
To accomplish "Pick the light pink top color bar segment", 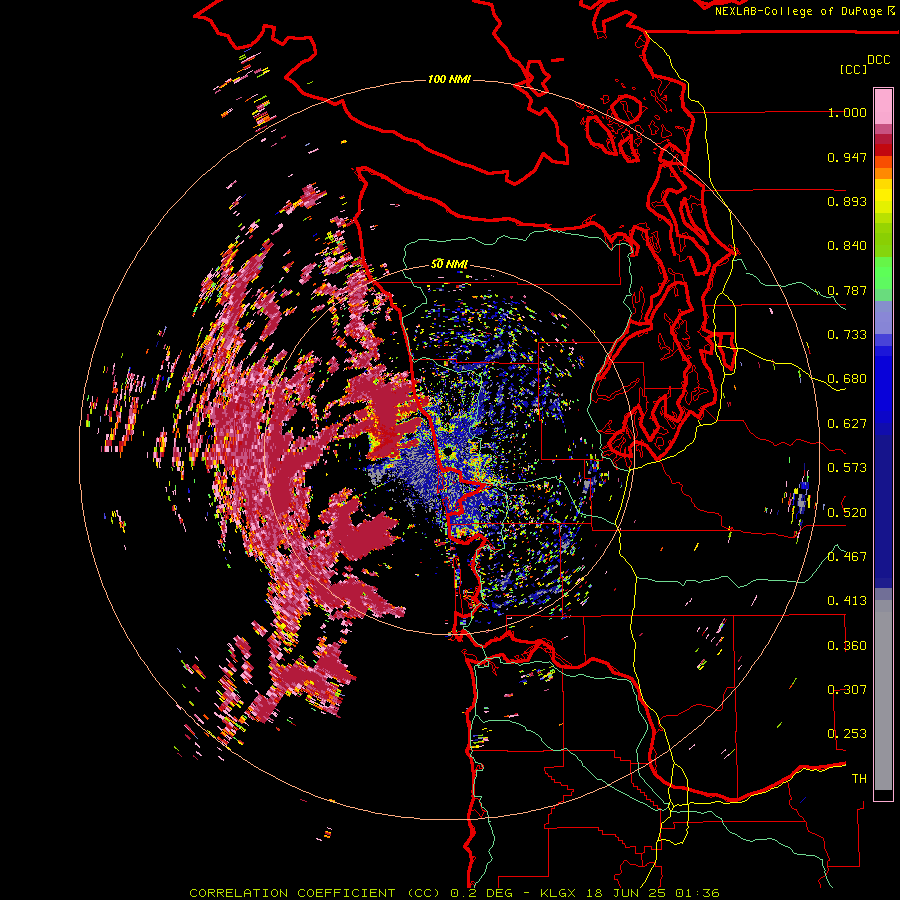I will click(883, 106).
